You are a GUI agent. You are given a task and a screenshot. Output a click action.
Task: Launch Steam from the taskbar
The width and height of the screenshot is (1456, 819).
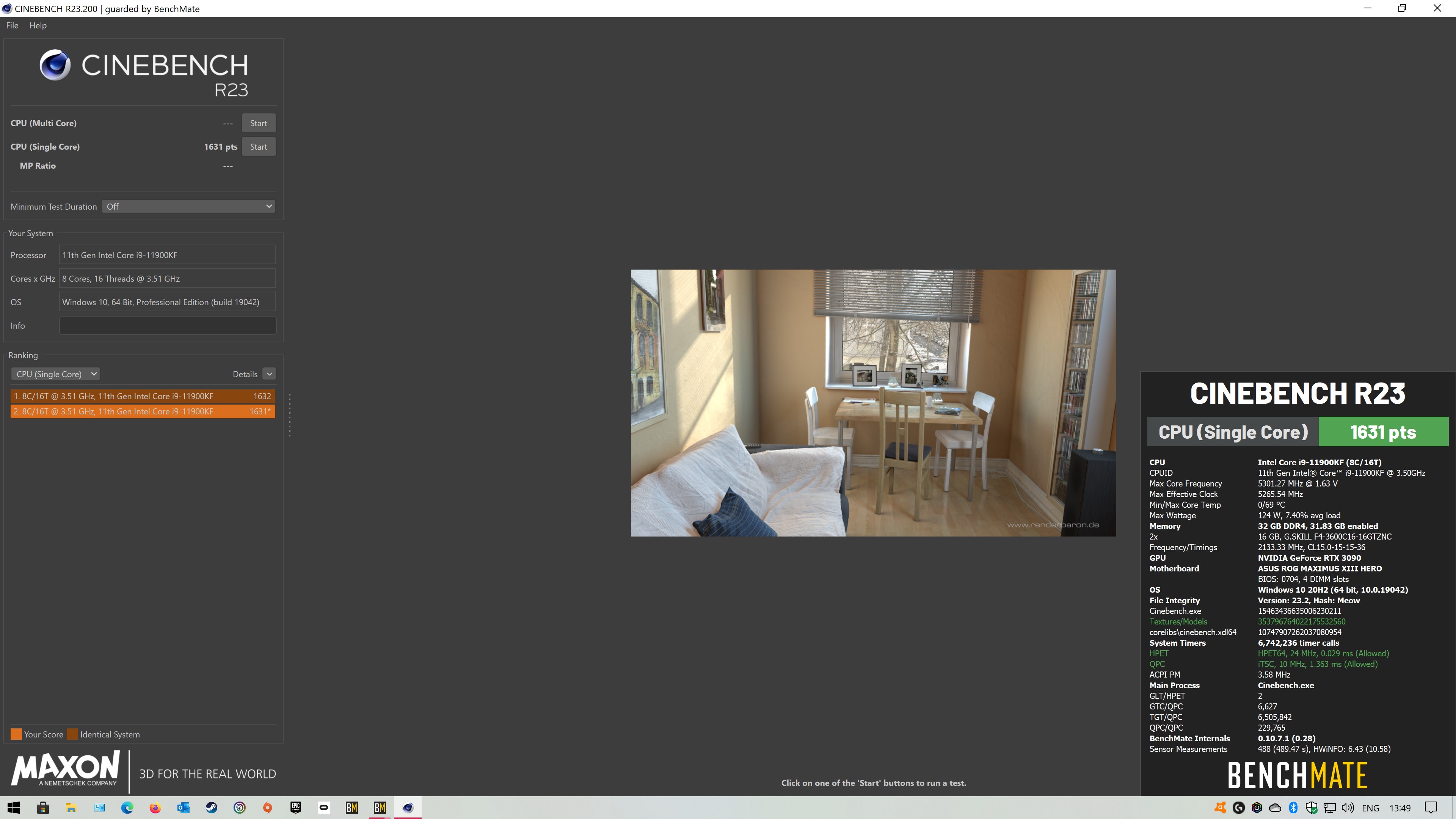212,808
